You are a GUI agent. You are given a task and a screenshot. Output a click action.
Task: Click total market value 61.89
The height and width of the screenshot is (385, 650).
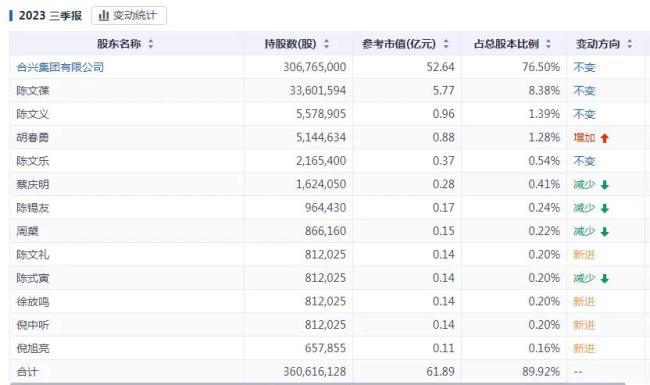[x=441, y=372]
